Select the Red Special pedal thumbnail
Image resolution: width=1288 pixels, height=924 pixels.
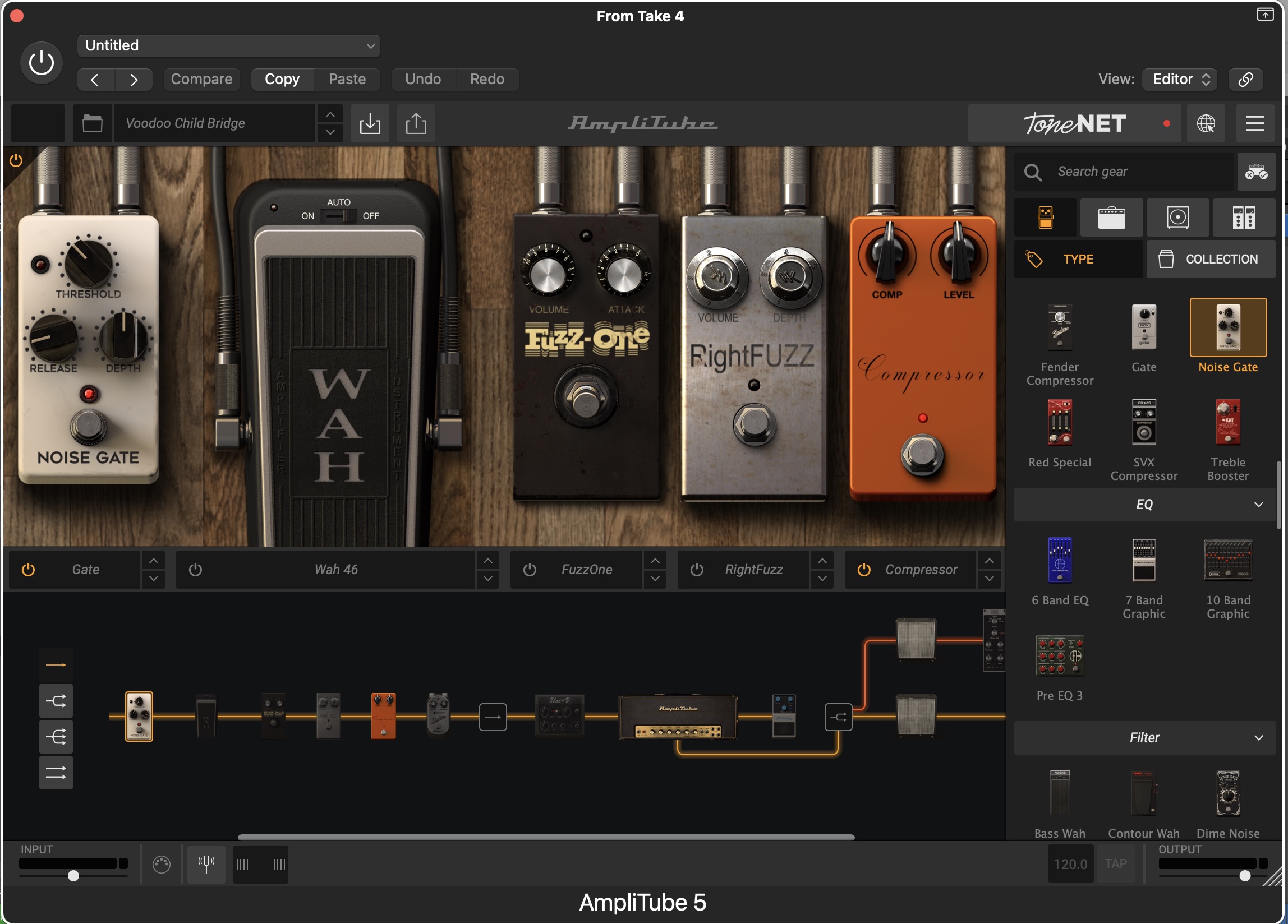click(x=1060, y=422)
